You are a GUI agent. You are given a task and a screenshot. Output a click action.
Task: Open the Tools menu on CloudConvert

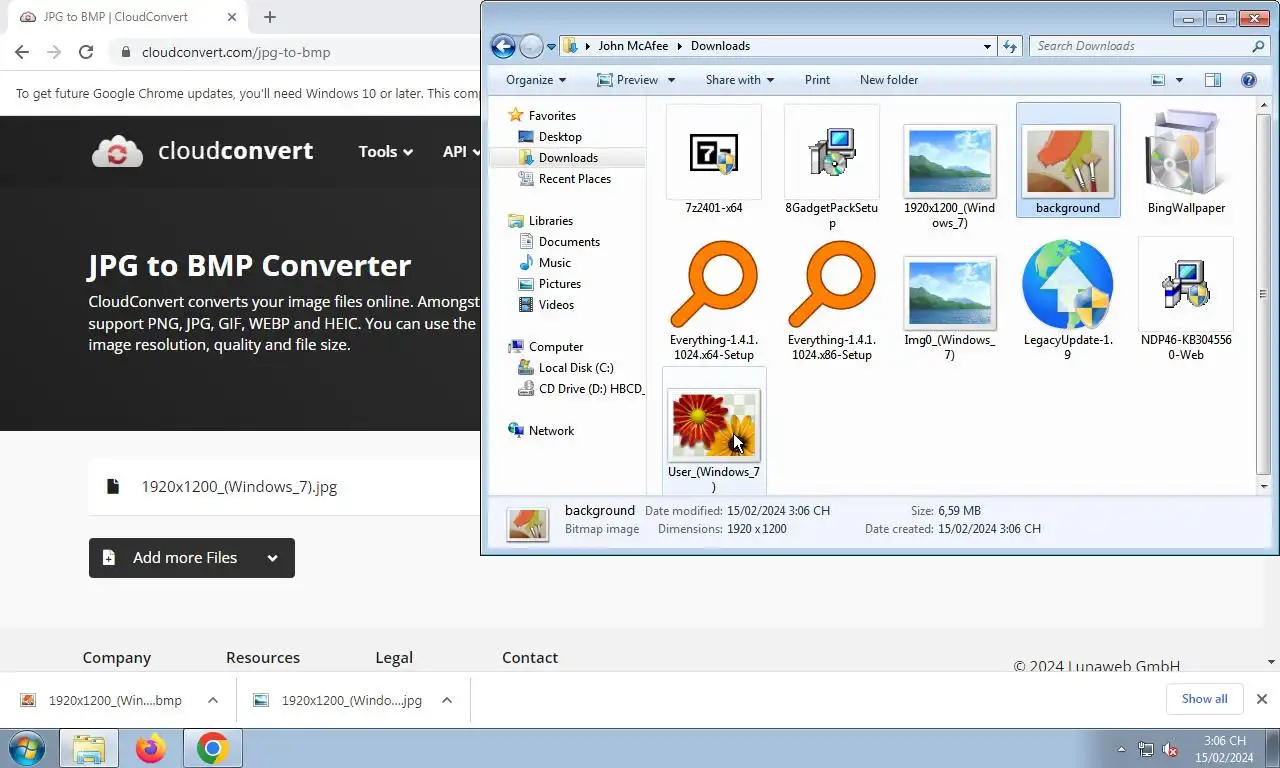(x=386, y=152)
